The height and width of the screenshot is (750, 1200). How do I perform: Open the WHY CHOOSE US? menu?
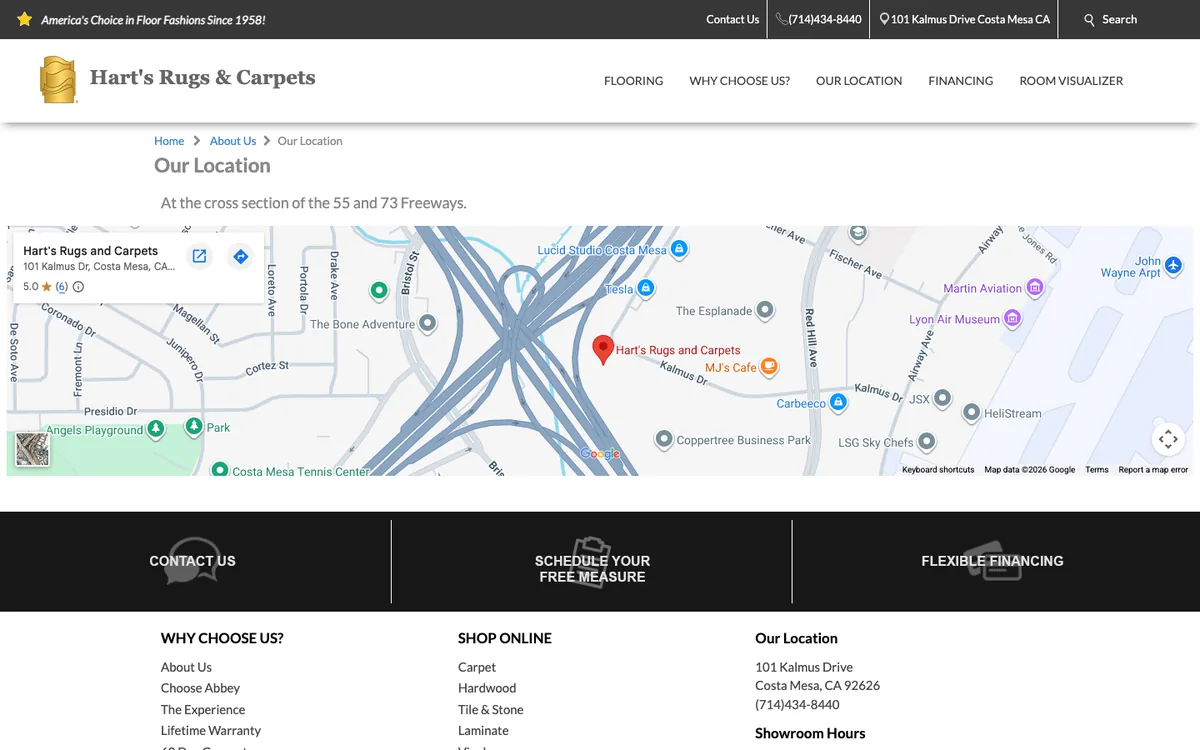click(739, 81)
